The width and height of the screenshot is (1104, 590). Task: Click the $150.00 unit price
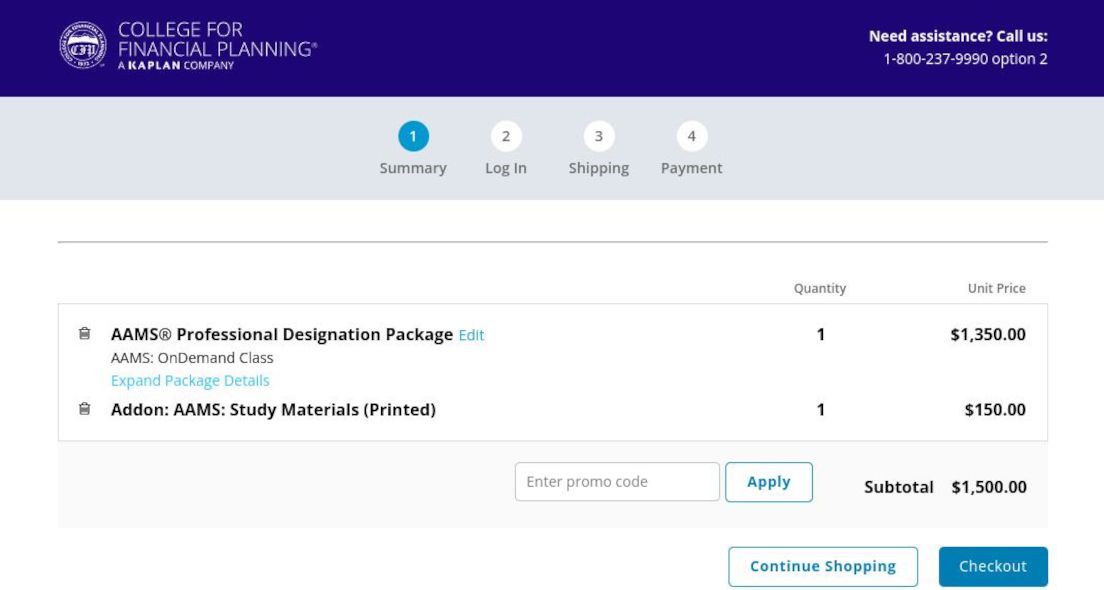pyautogui.click(x=995, y=410)
